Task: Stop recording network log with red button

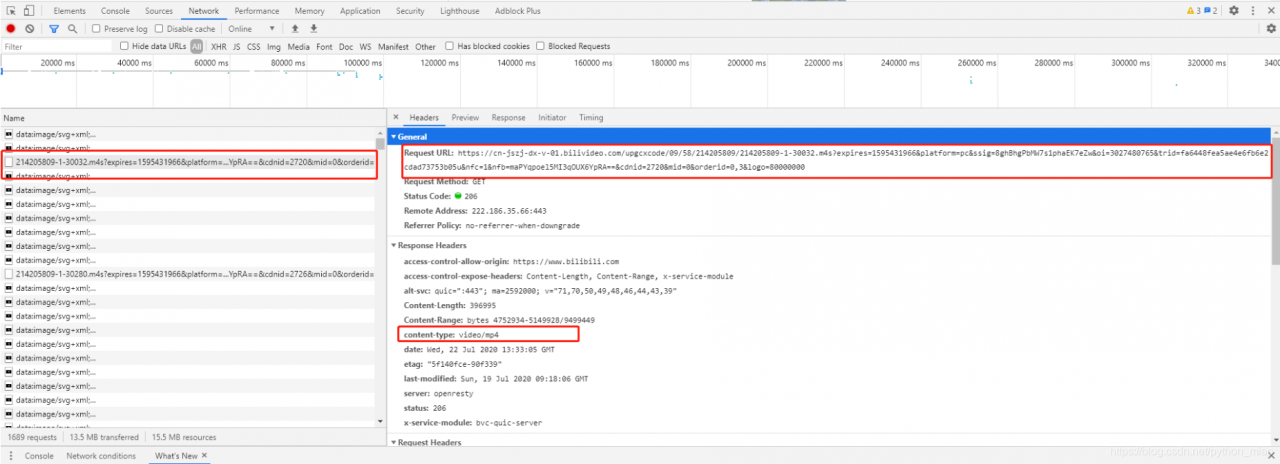Action: (11, 29)
